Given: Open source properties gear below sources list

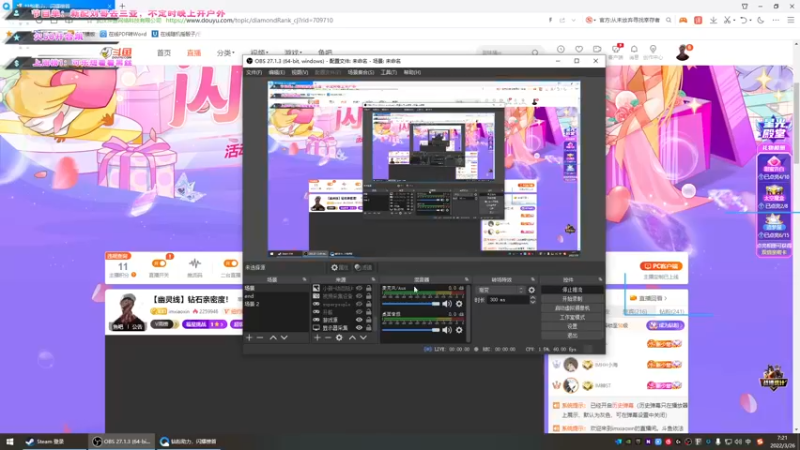Looking at the screenshot, I should pos(339,338).
